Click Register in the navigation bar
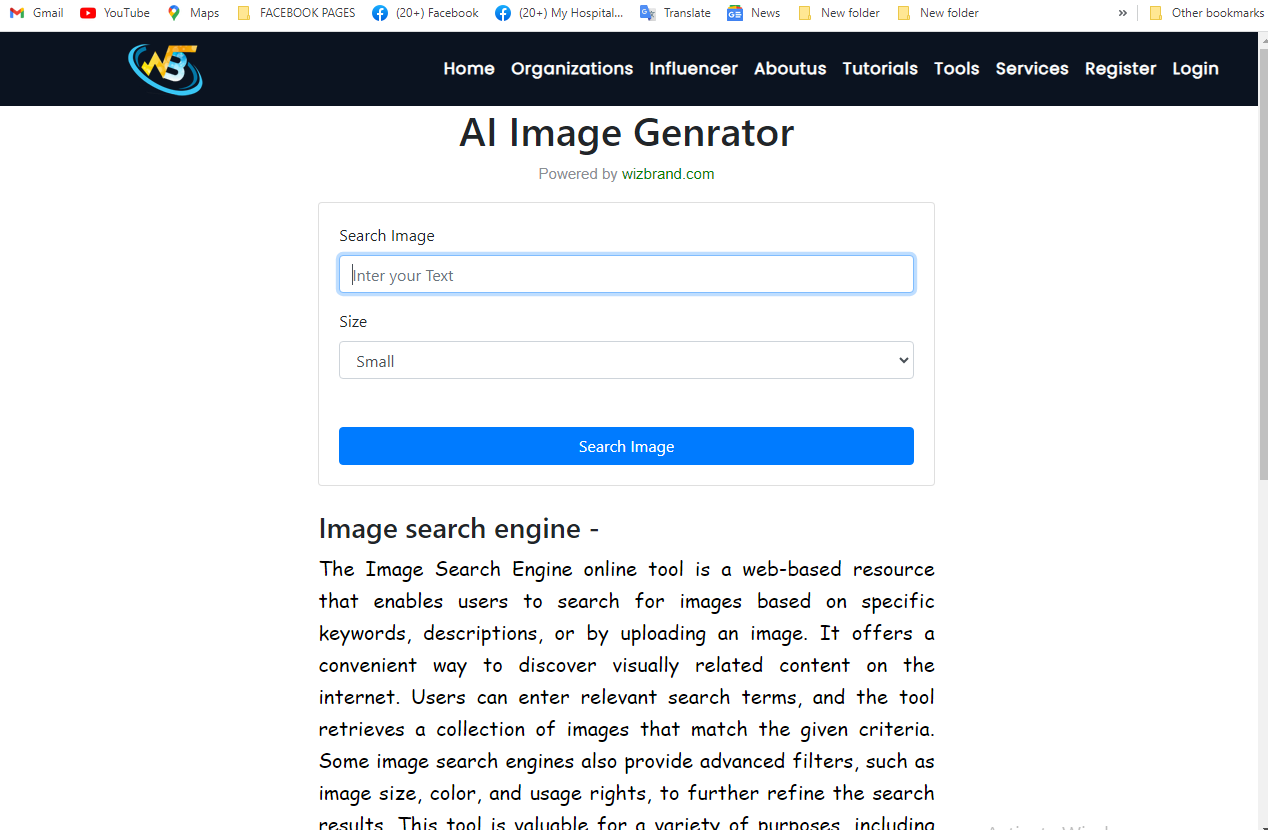Image resolution: width=1268 pixels, height=830 pixels. [x=1120, y=68]
